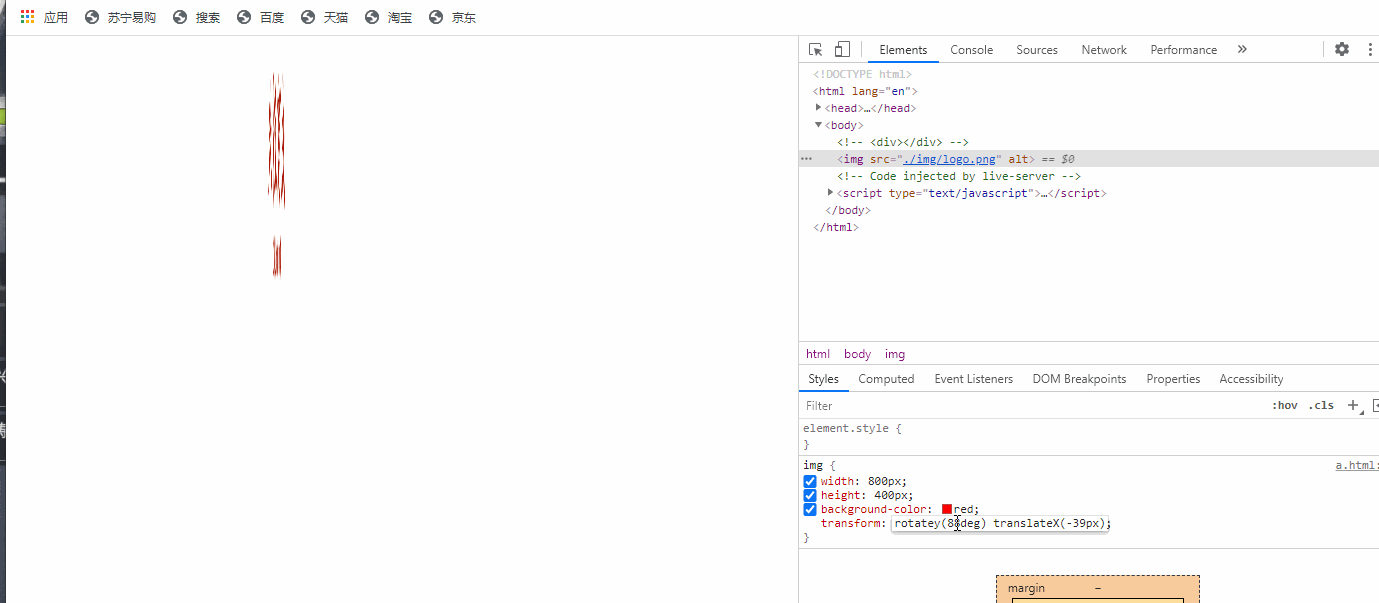Viewport: 1379px width, 603px height.
Task: Switch to the Elements tab
Action: [903, 50]
